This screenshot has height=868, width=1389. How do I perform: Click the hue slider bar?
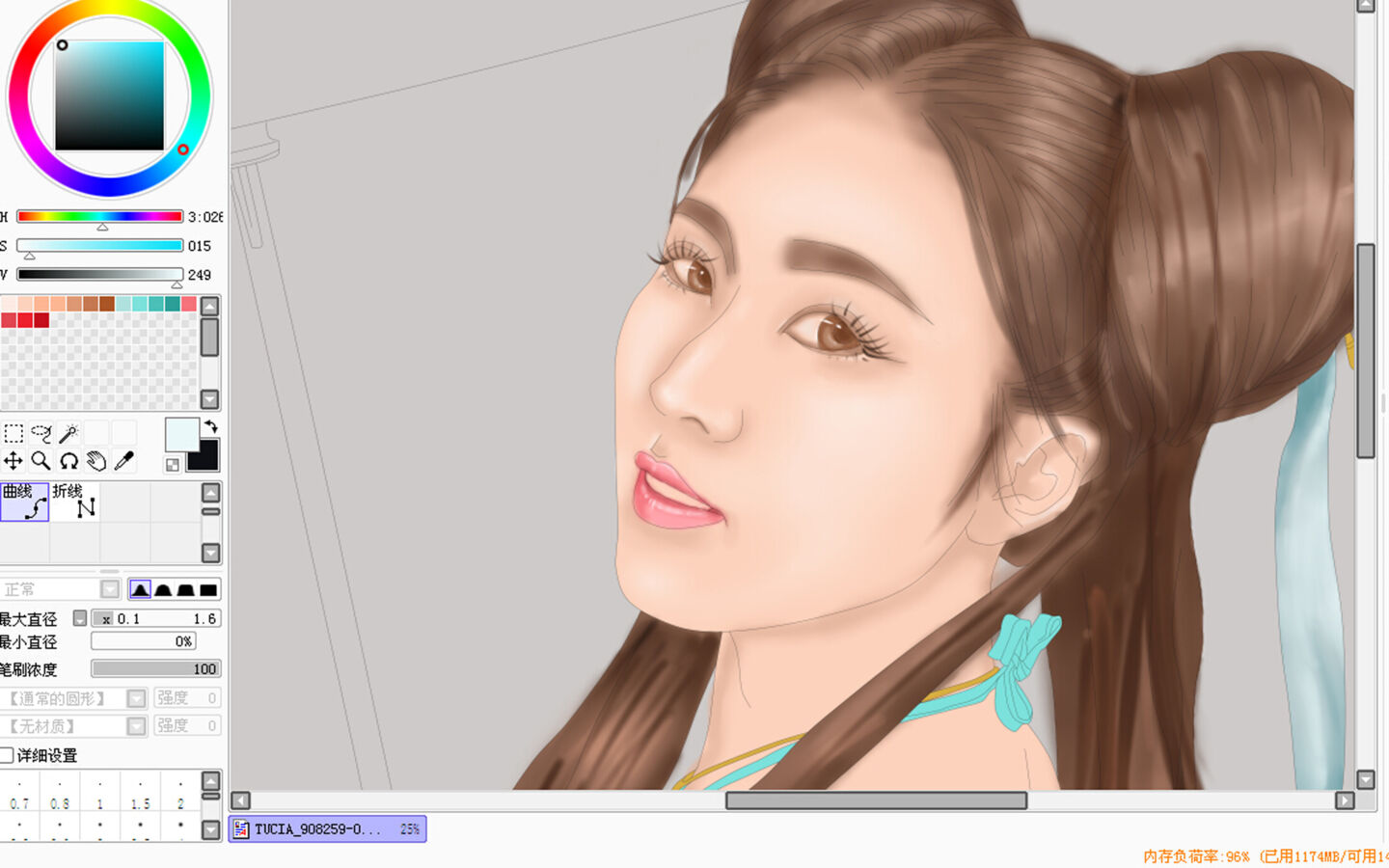[x=99, y=217]
